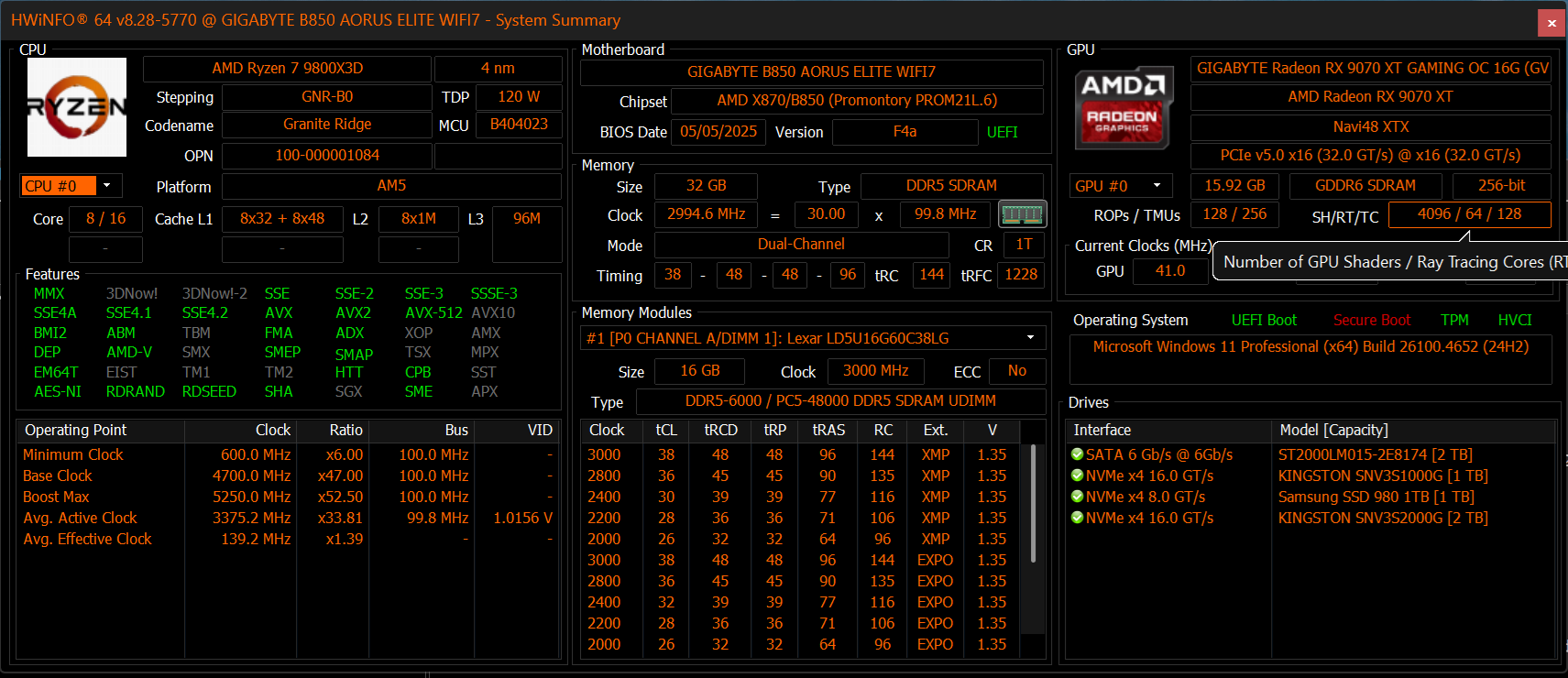Screen dimensions: 1568x678
Task: Click the TPM indicator
Action: (x=1454, y=320)
